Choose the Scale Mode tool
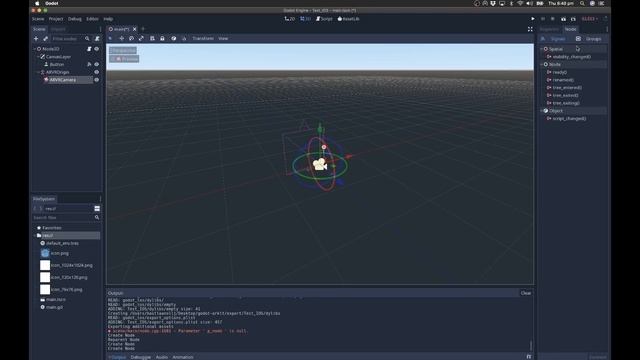The height and width of the screenshot is (360, 640). pos(141,38)
